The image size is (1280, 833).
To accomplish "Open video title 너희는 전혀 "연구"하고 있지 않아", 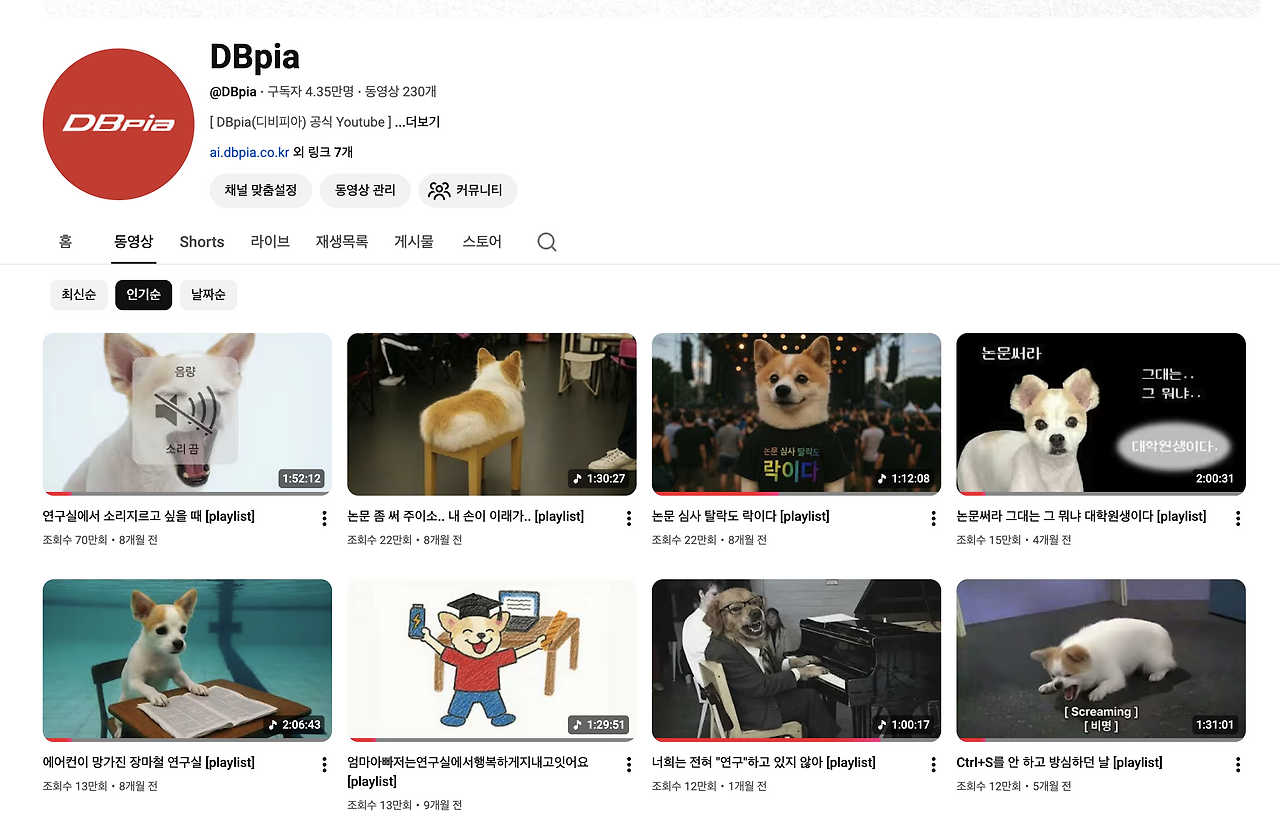I will [763, 763].
